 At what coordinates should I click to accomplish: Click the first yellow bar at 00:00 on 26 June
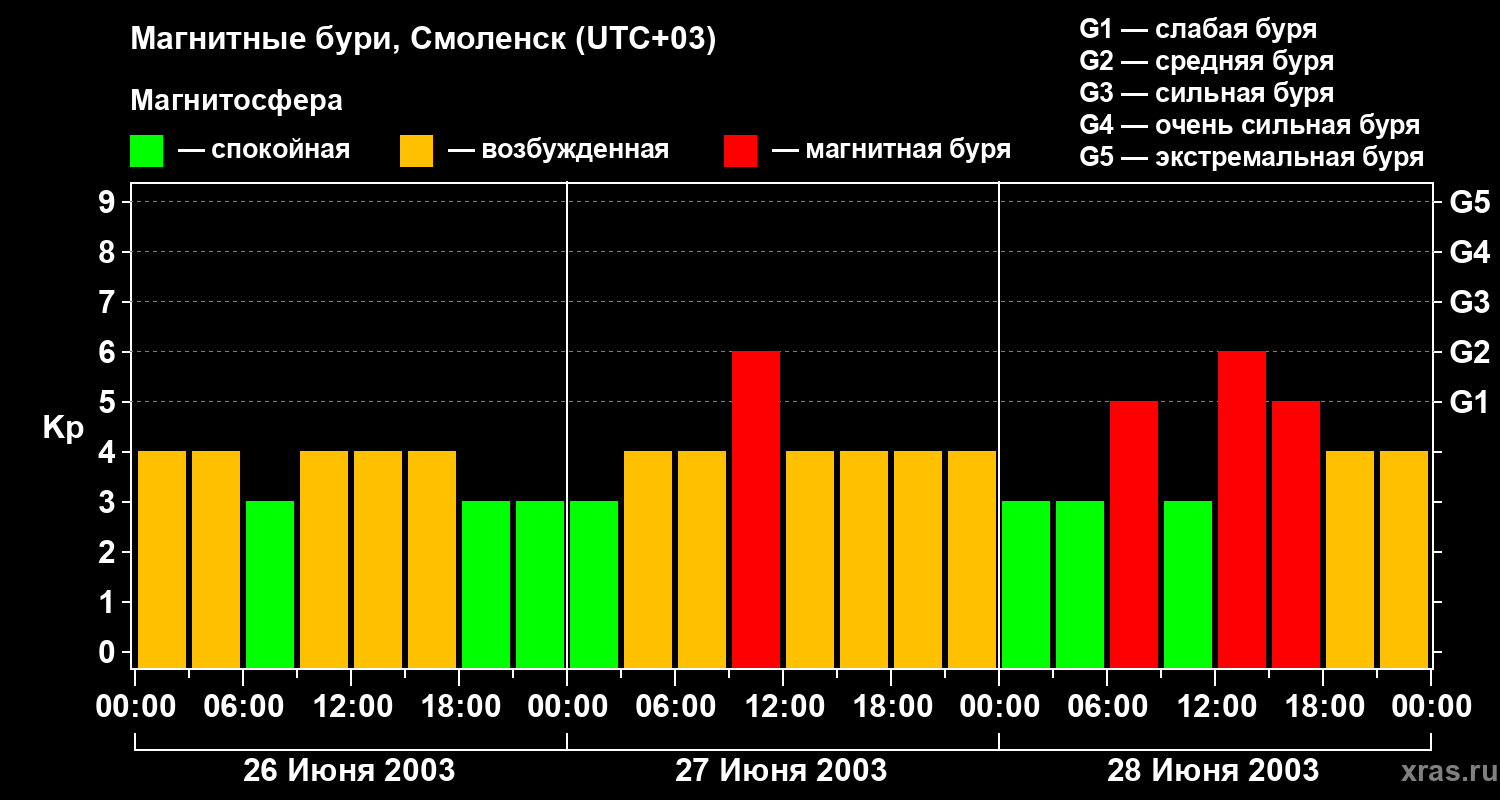pyautogui.click(x=162, y=559)
